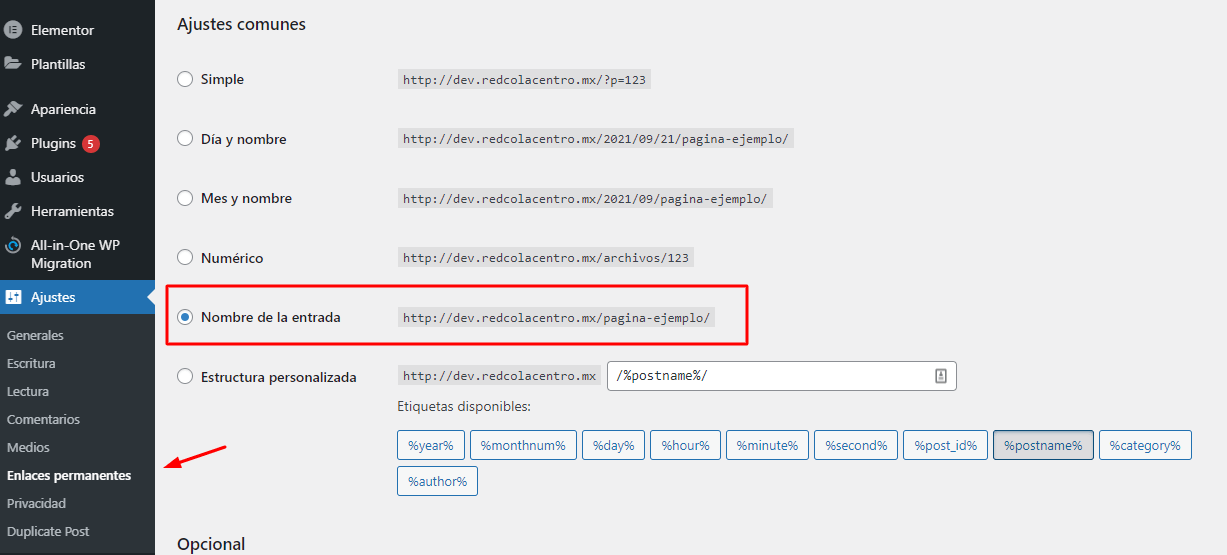
Task: Toggle the %postname% tag
Action: pyautogui.click(x=1043, y=445)
